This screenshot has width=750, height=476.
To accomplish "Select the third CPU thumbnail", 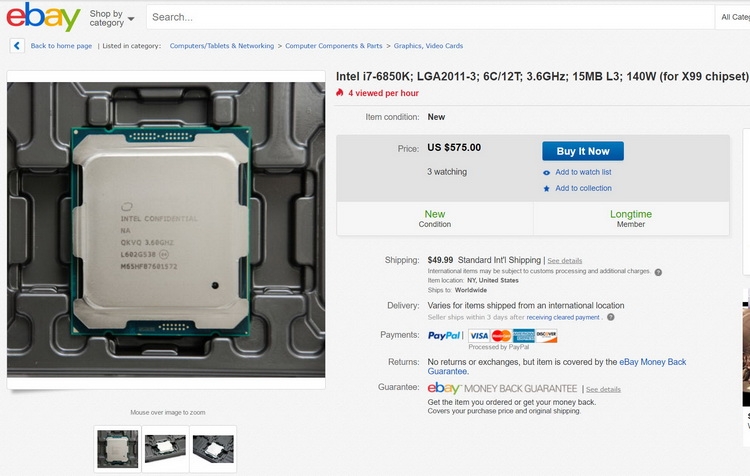I will tap(213, 449).
